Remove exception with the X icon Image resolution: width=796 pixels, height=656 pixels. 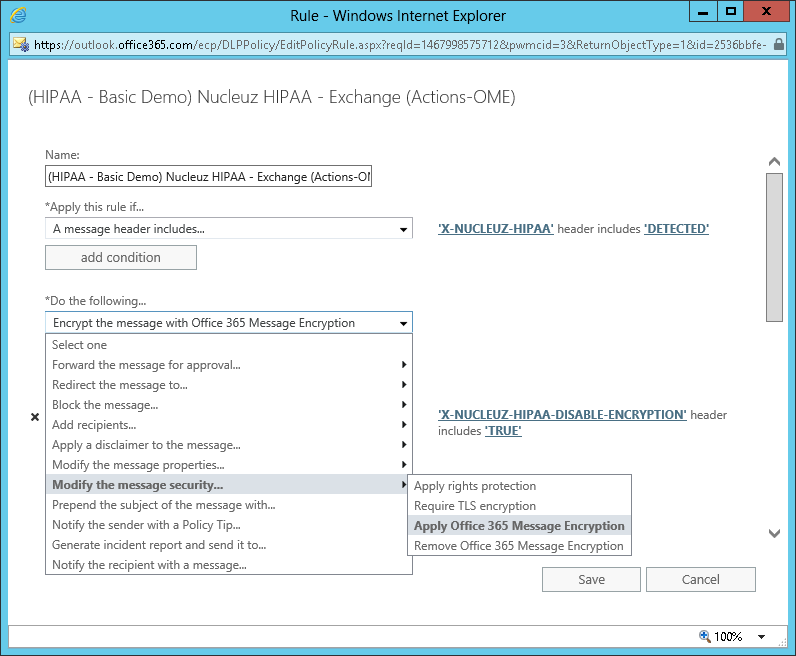(35, 417)
